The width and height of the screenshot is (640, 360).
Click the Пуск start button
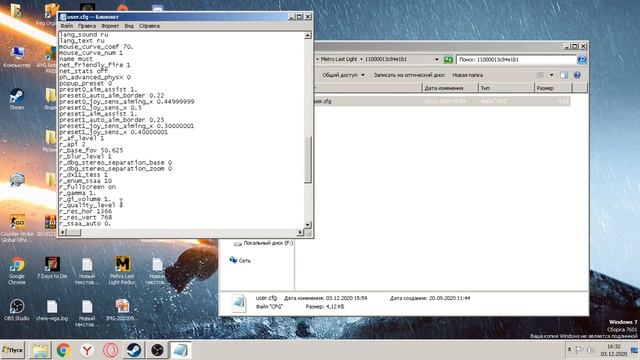(13, 350)
